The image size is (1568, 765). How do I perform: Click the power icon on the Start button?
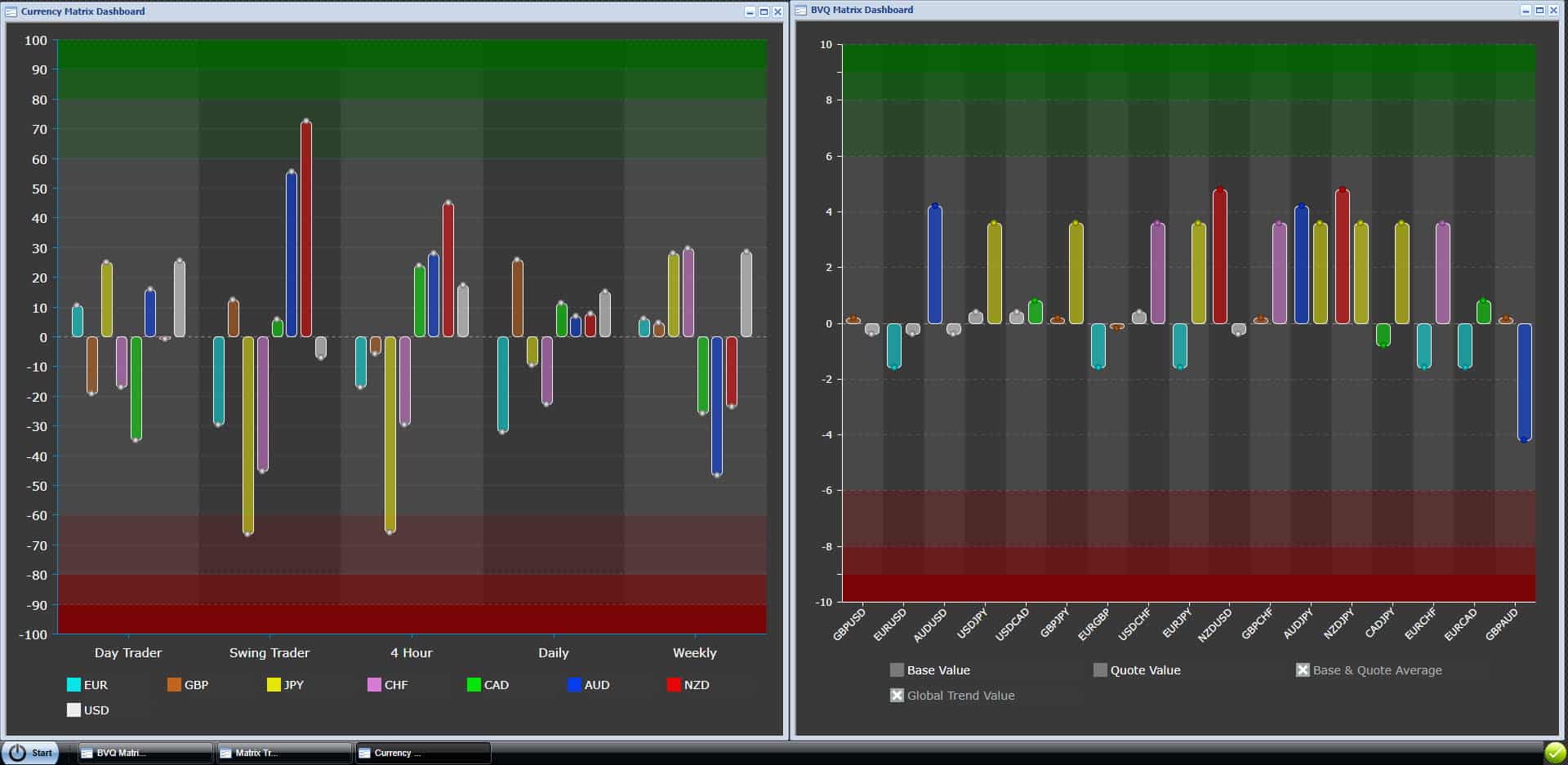18,752
